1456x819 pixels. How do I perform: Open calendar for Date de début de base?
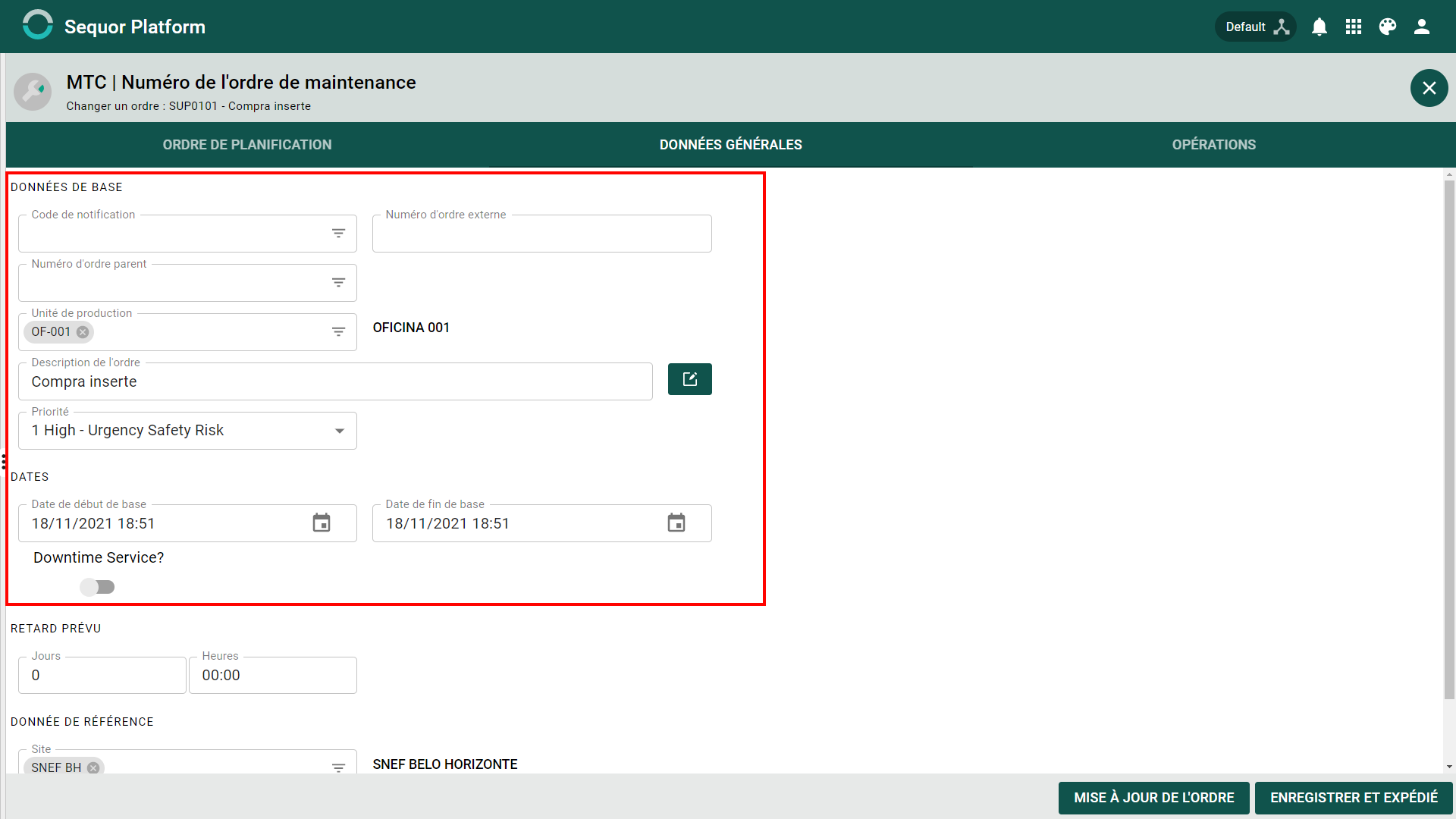point(322,523)
